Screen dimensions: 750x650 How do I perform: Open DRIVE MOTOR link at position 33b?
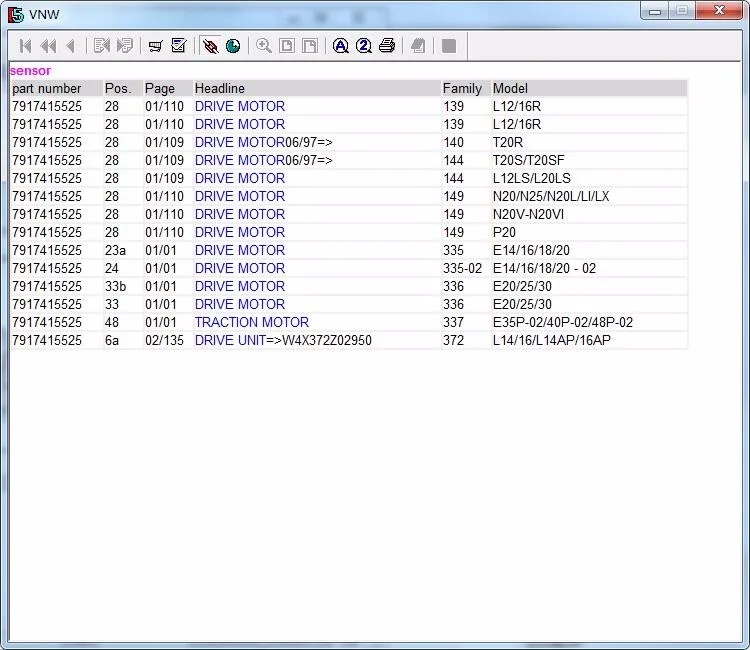pyautogui.click(x=240, y=286)
